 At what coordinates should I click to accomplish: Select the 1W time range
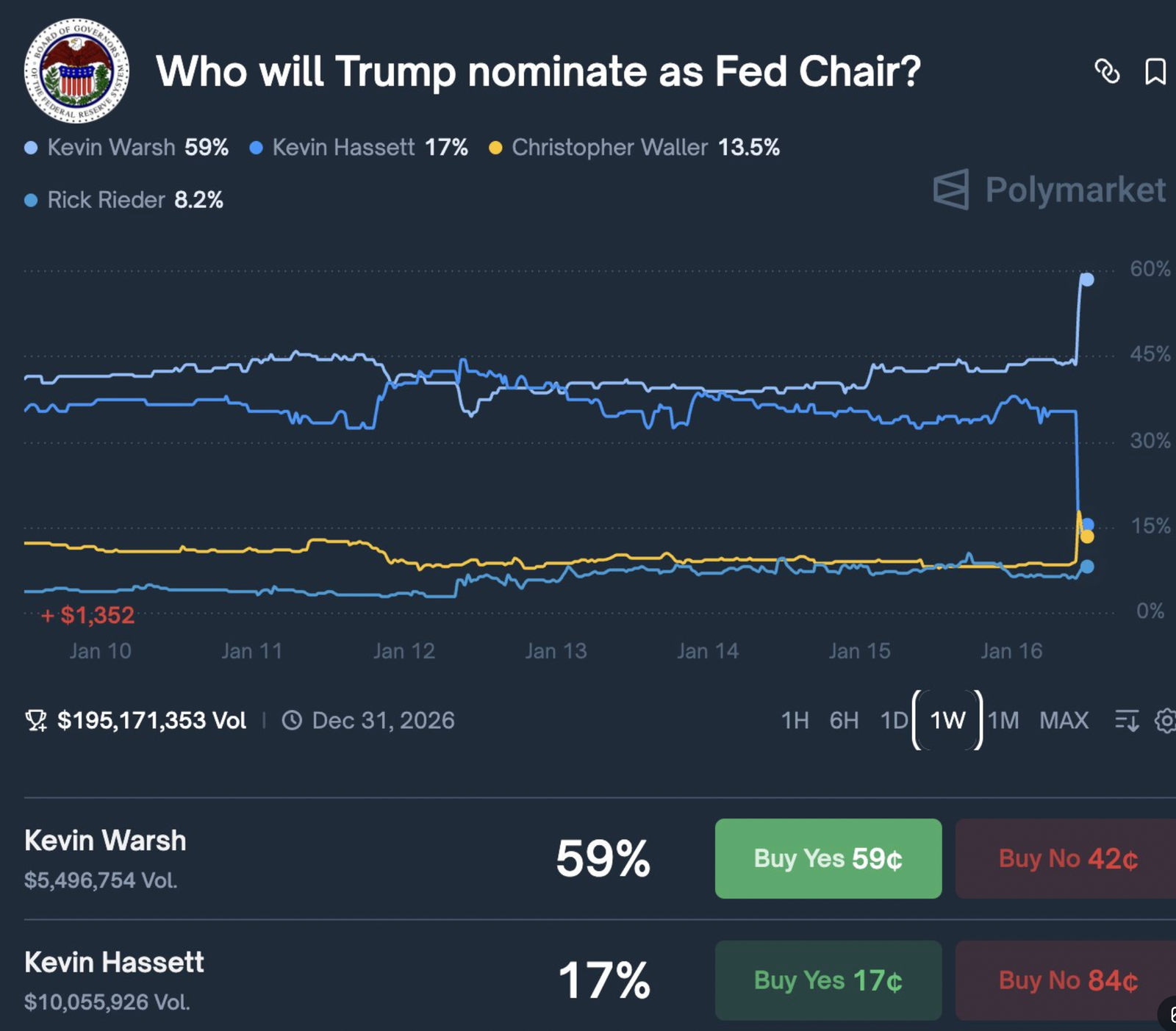(x=947, y=720)
